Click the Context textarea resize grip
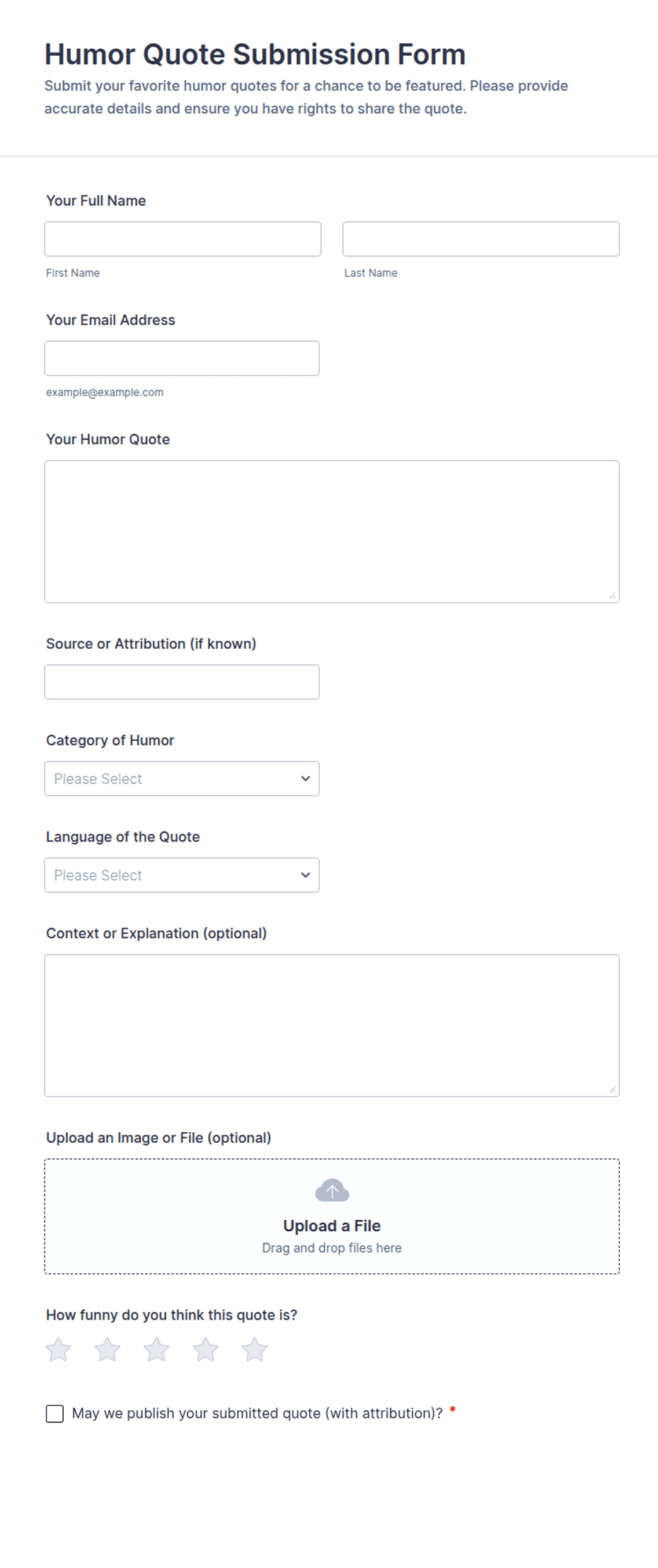Image resolution: width=658 pixels, height=1568 pixels. click(x=612, y=1090)
